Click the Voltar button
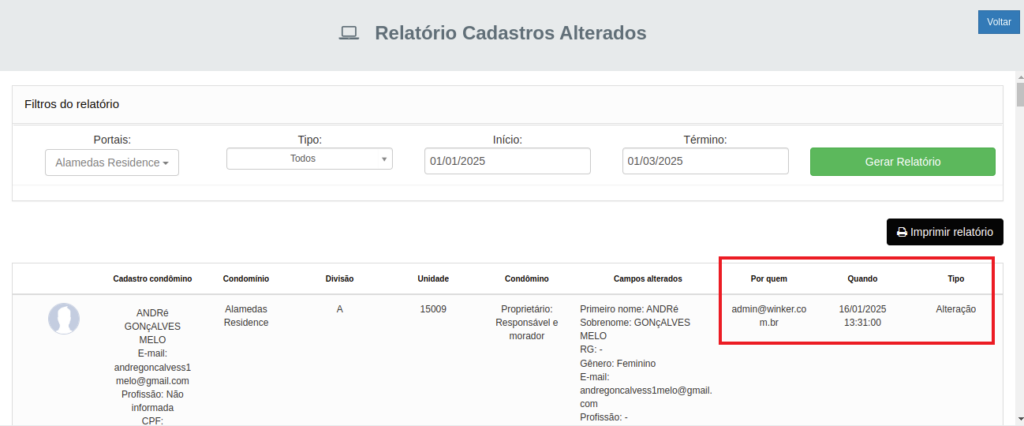This screenshot has height=426, width=1024. click(999, 22)
